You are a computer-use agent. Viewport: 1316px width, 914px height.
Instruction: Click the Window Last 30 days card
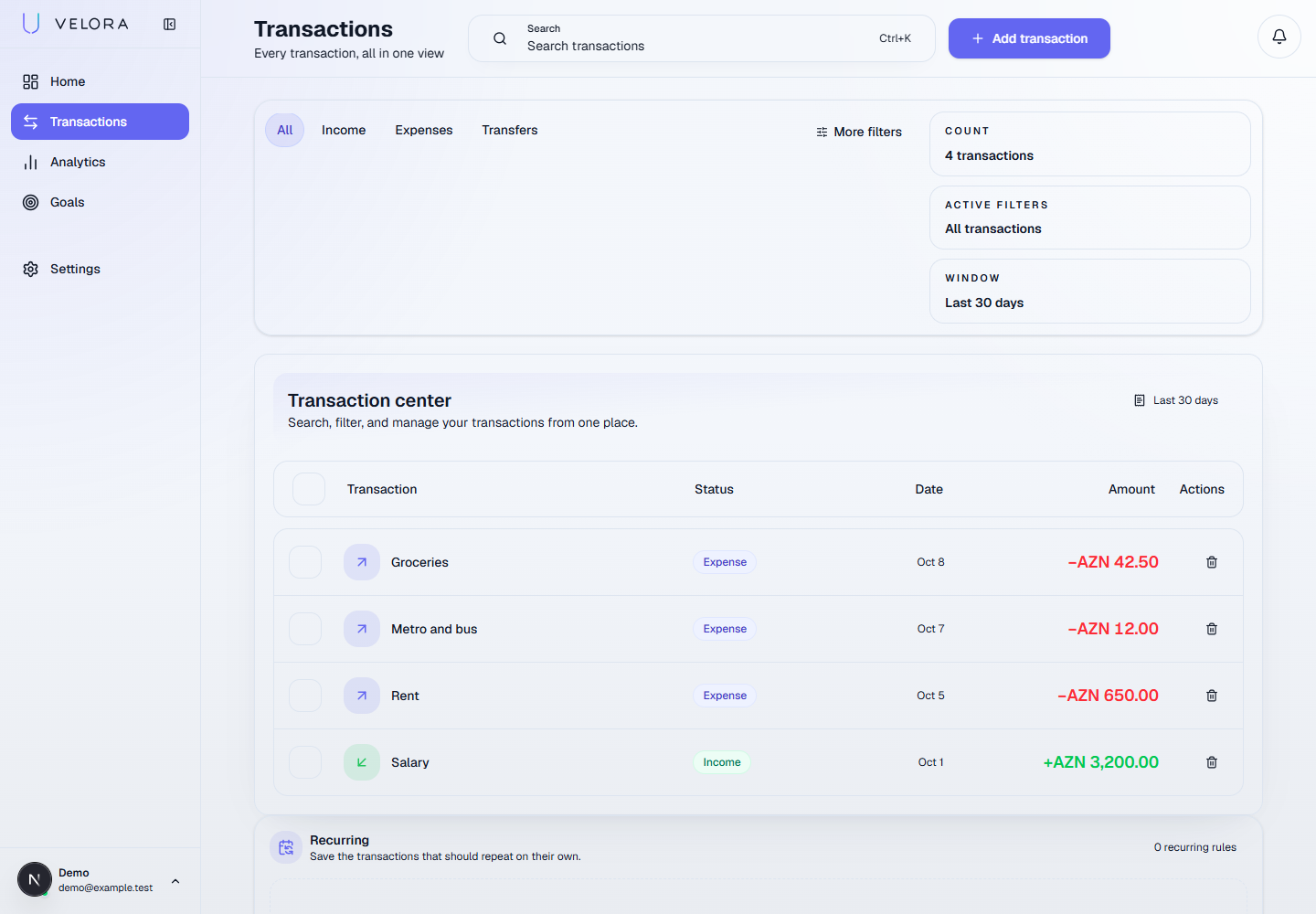click(x=1090, y=292)
